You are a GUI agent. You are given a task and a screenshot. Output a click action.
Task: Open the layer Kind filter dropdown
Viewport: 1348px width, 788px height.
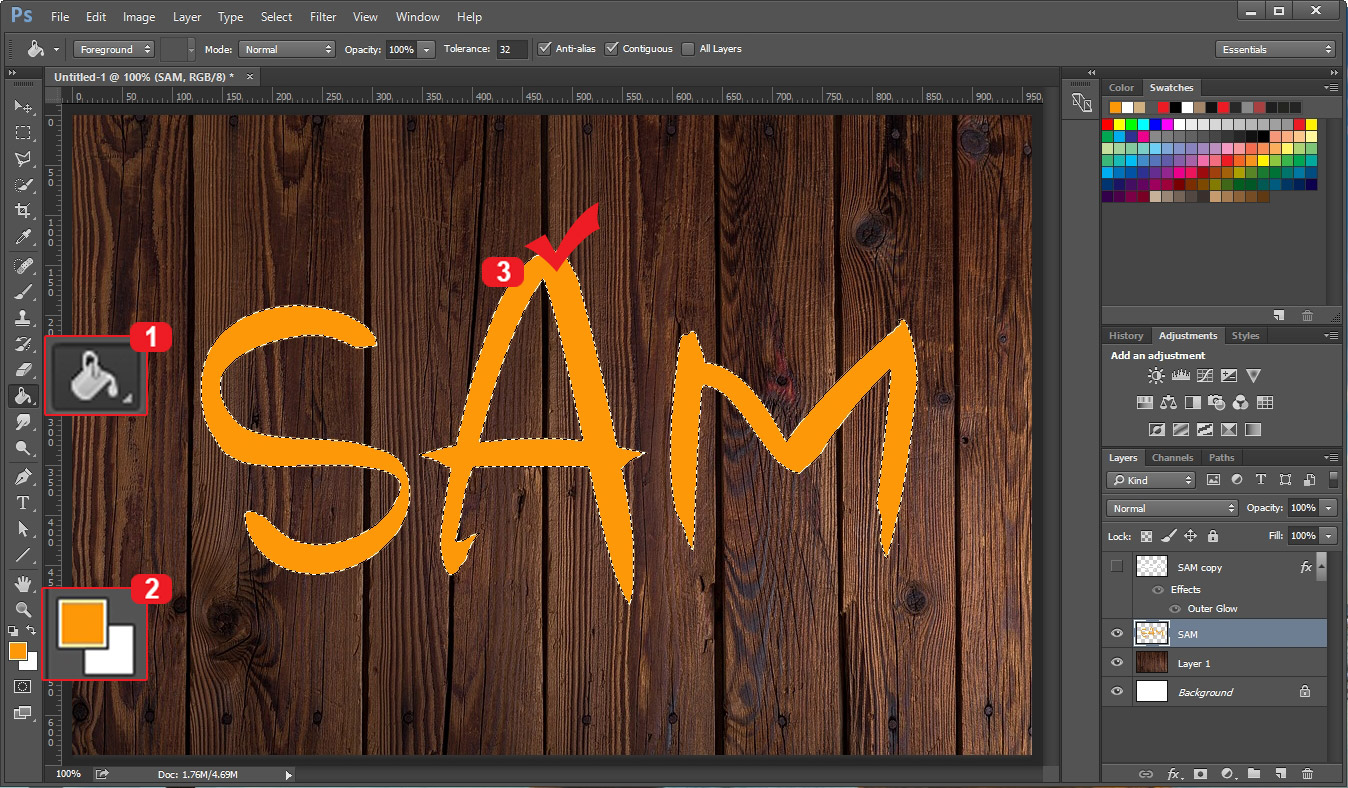click(1151, 480)
